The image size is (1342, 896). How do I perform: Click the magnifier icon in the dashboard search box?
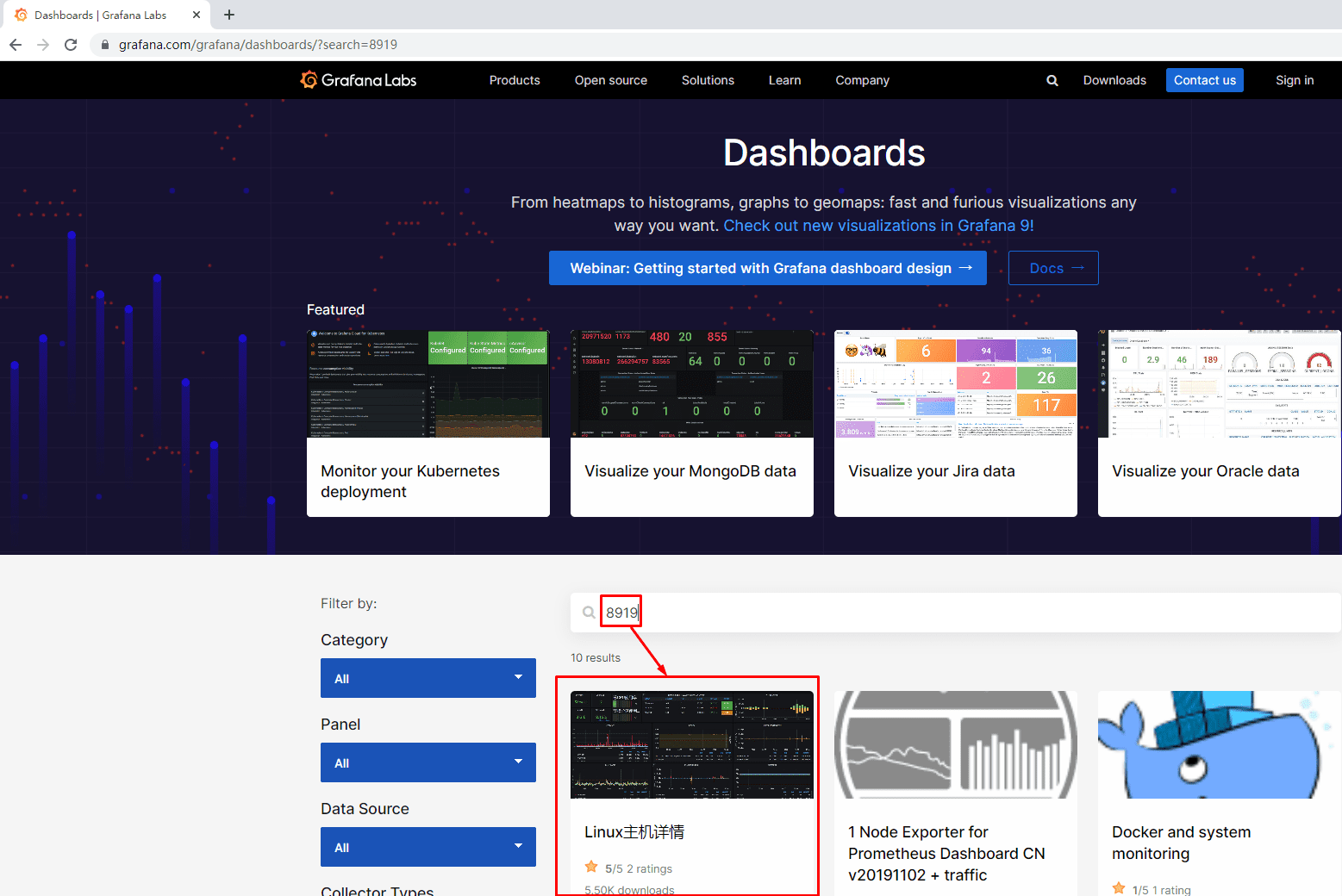click(x=589, y=613)
